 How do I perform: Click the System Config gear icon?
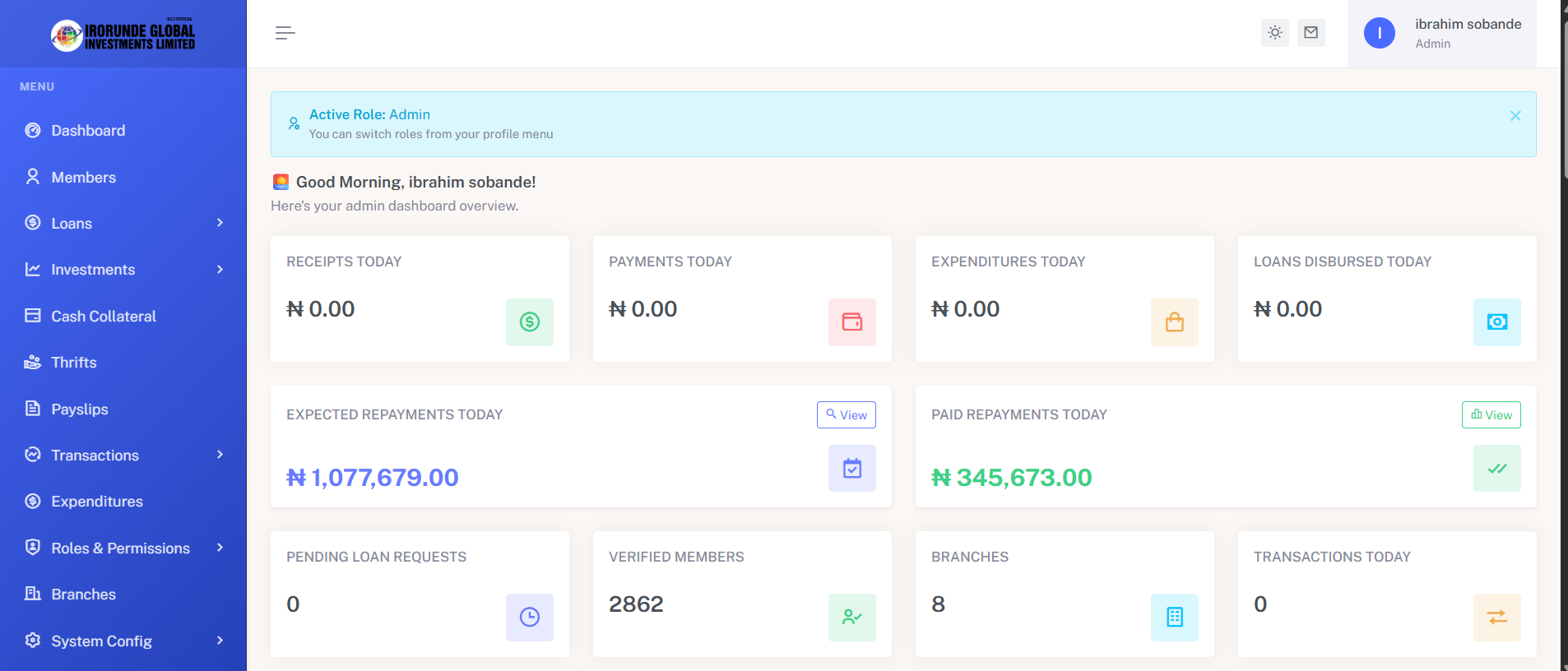point(33,641)
